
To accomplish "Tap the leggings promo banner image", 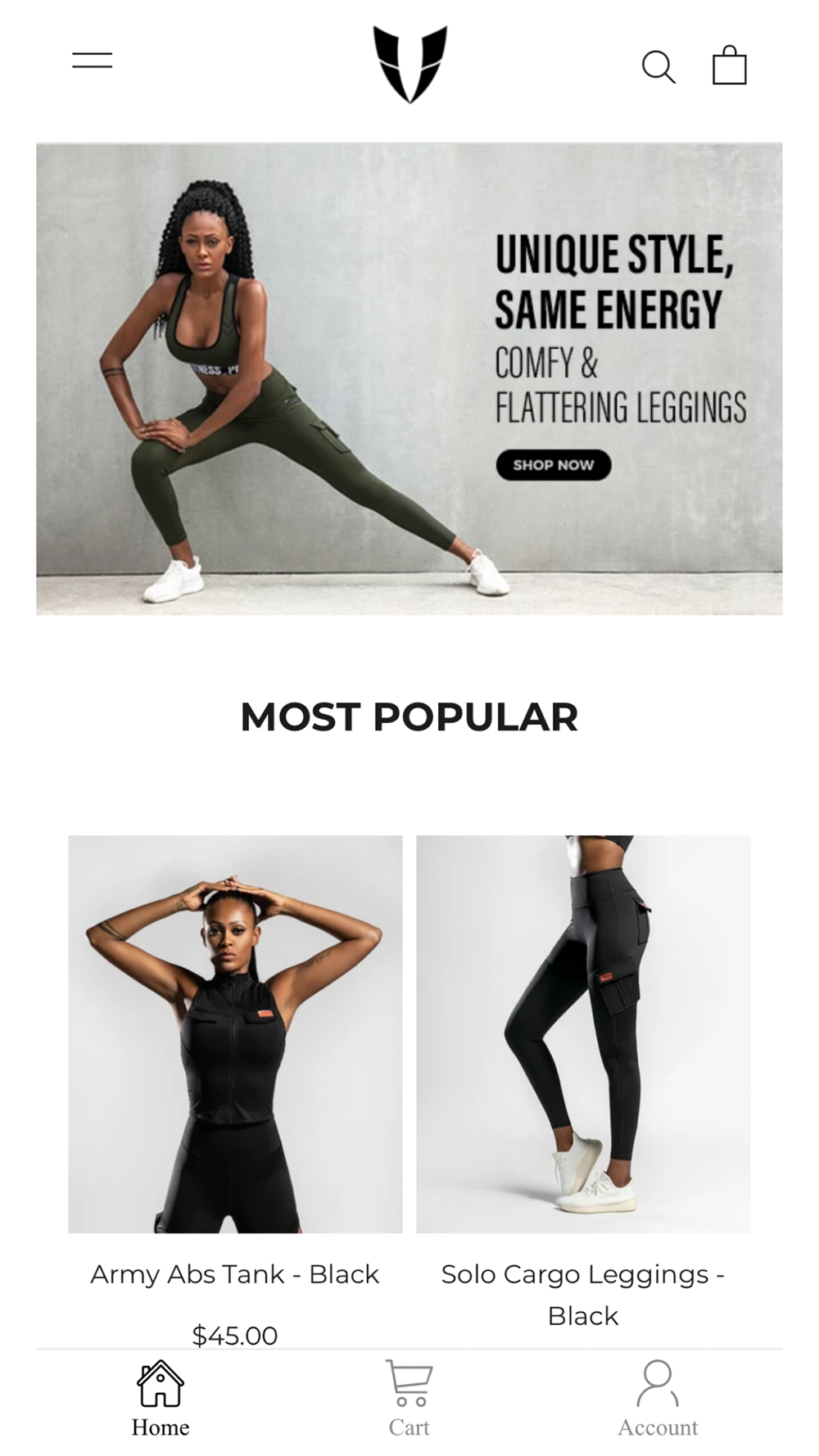I will coord(409,379).
